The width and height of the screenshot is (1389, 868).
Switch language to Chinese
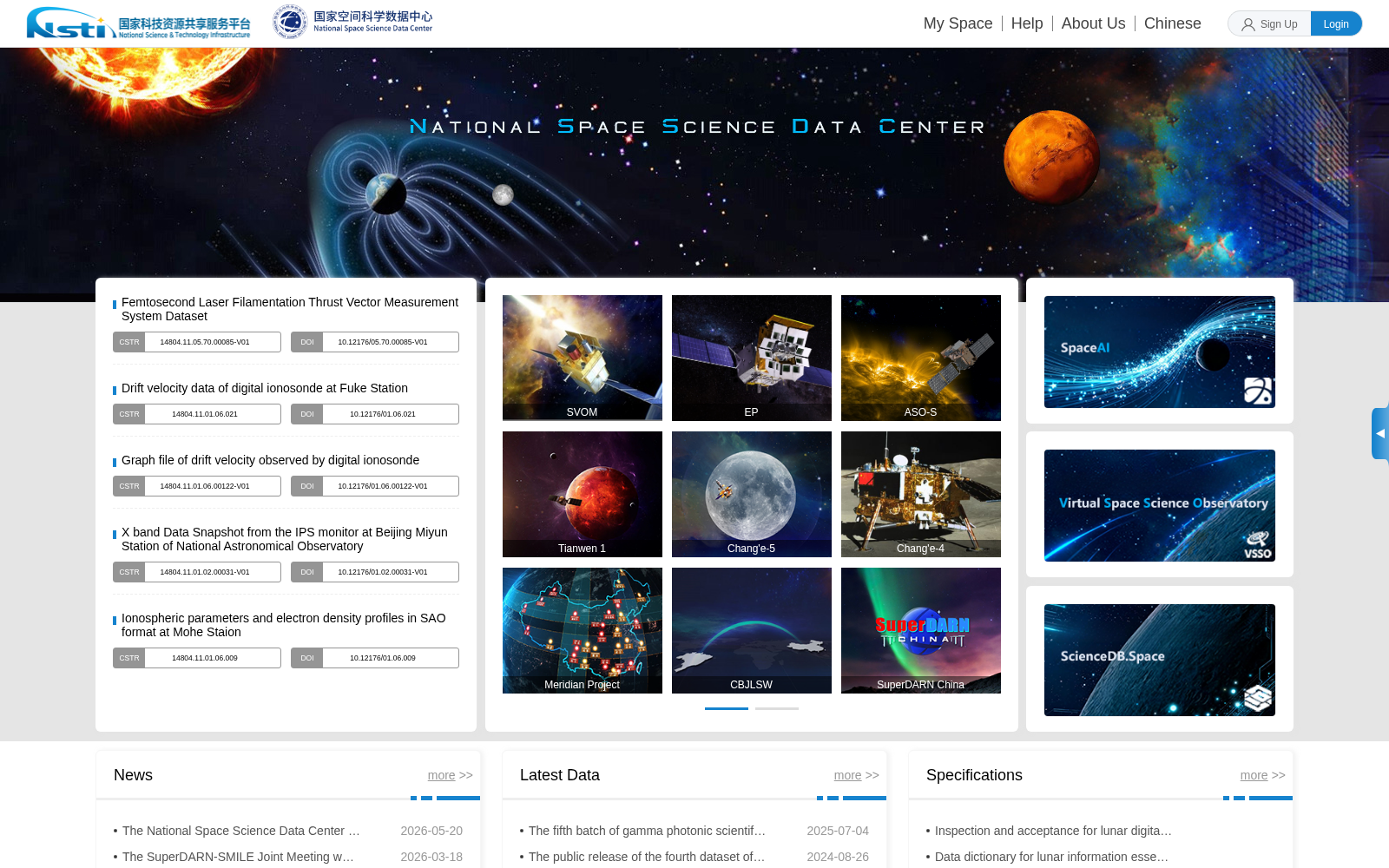click(1172, 23)
